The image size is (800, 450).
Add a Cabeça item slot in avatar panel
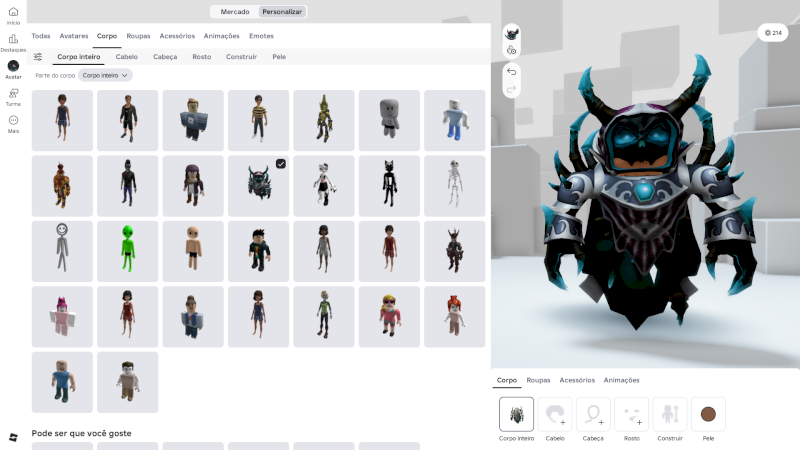pos(593,414)
